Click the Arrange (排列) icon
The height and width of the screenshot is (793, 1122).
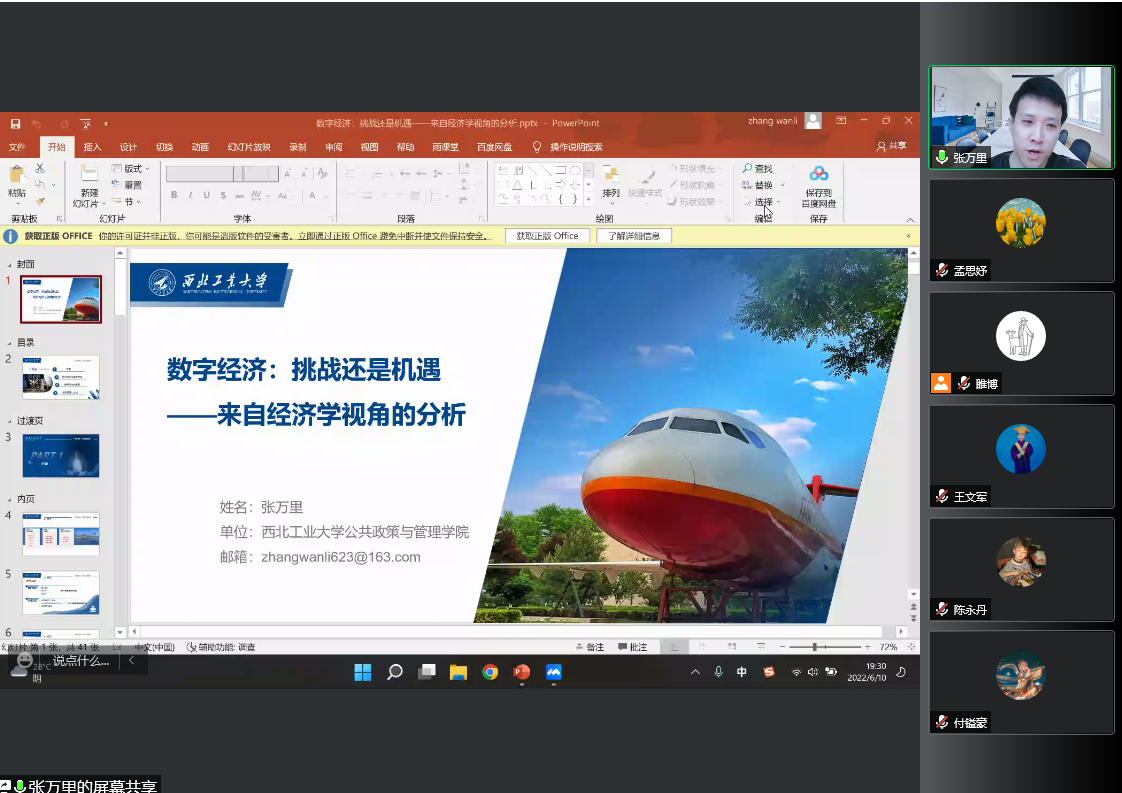(611, 180)
